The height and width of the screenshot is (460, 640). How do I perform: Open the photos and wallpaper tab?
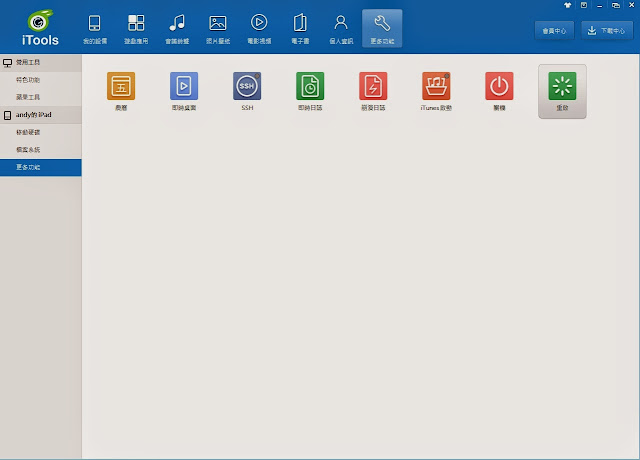pyautogui.click(x=218, y=29)
